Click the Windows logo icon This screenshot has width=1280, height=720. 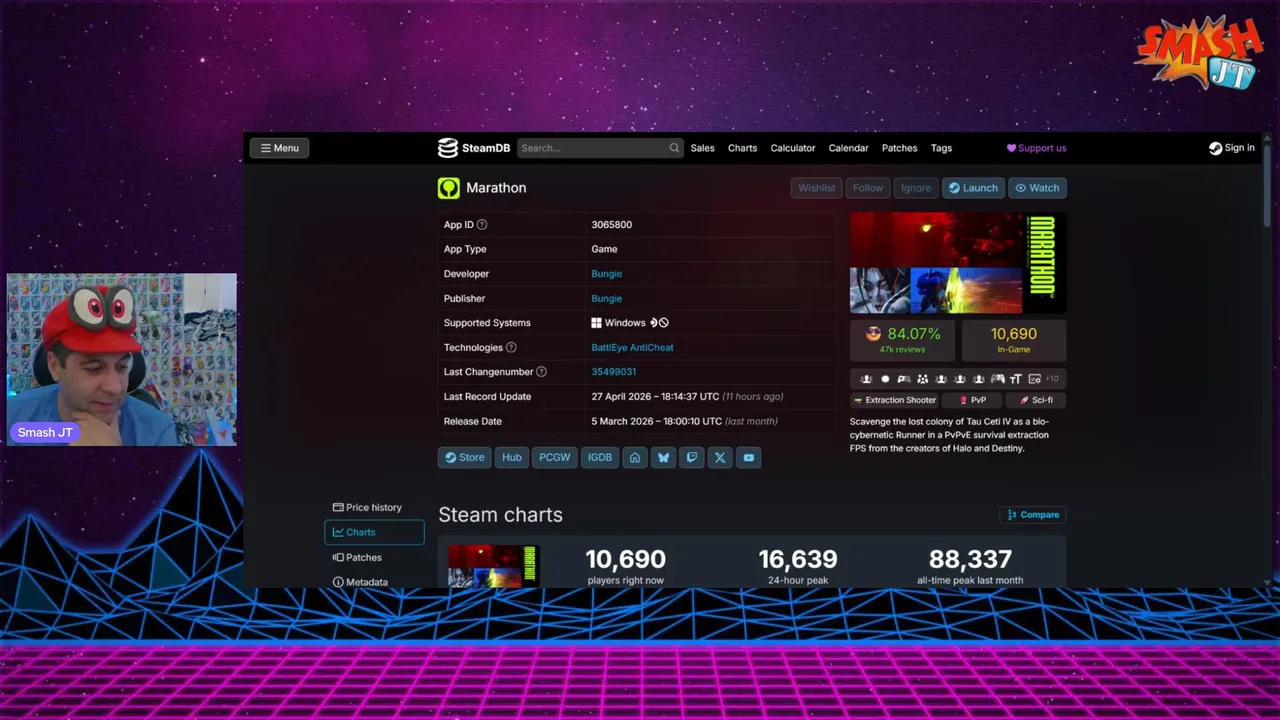coord(596,323)
